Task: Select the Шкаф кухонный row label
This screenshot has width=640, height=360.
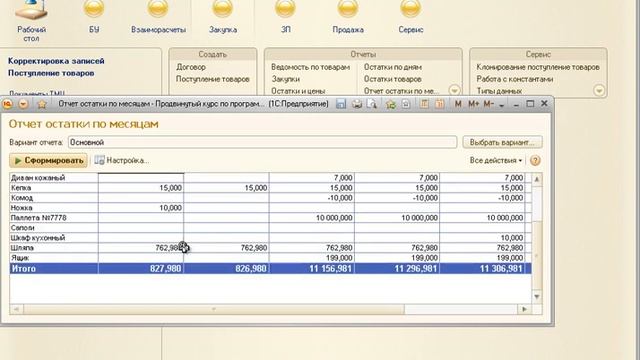Action: point(38,238)
